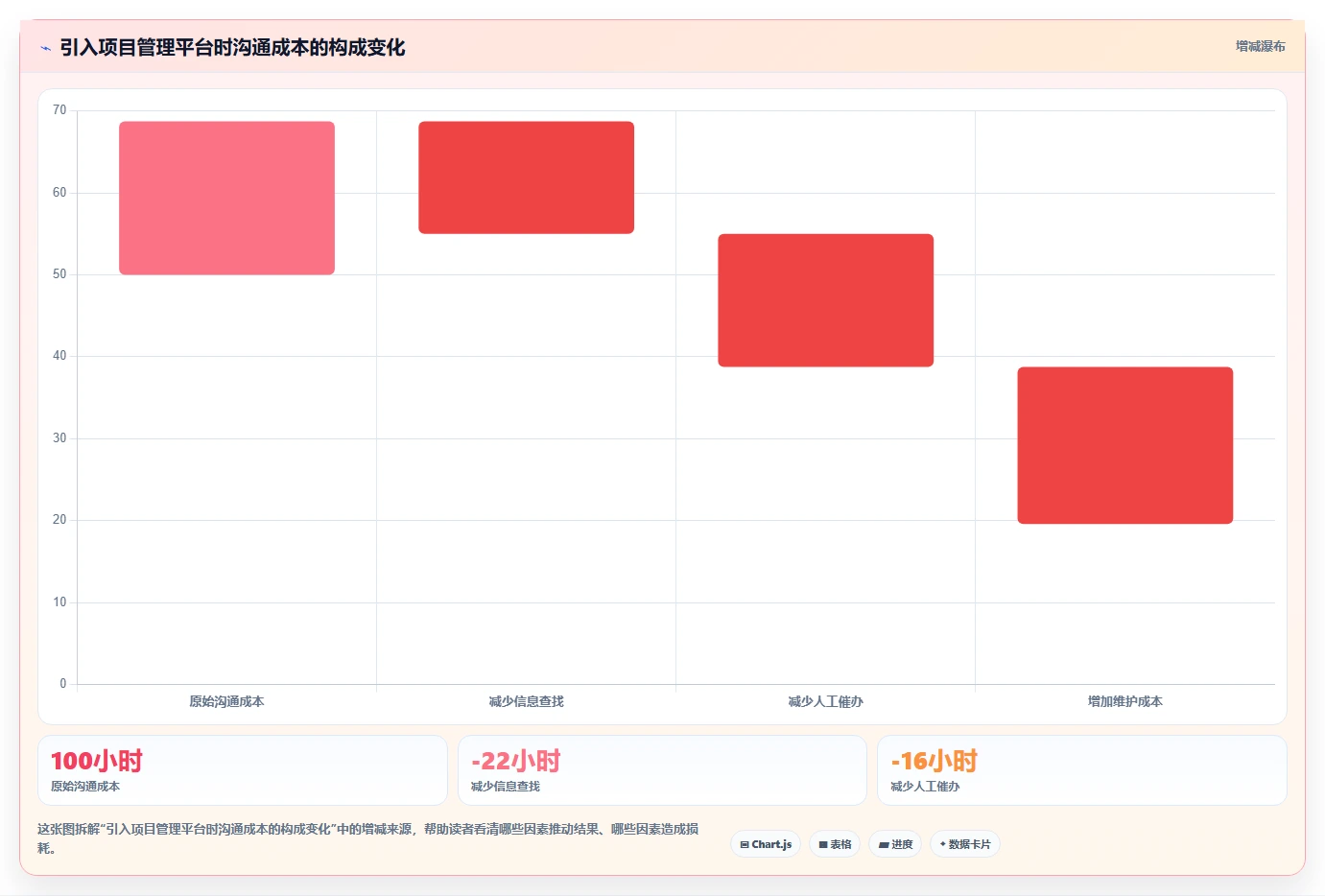Click the y-axis value 50
The height and width of the screenshot is (896, 1325).
59,274
